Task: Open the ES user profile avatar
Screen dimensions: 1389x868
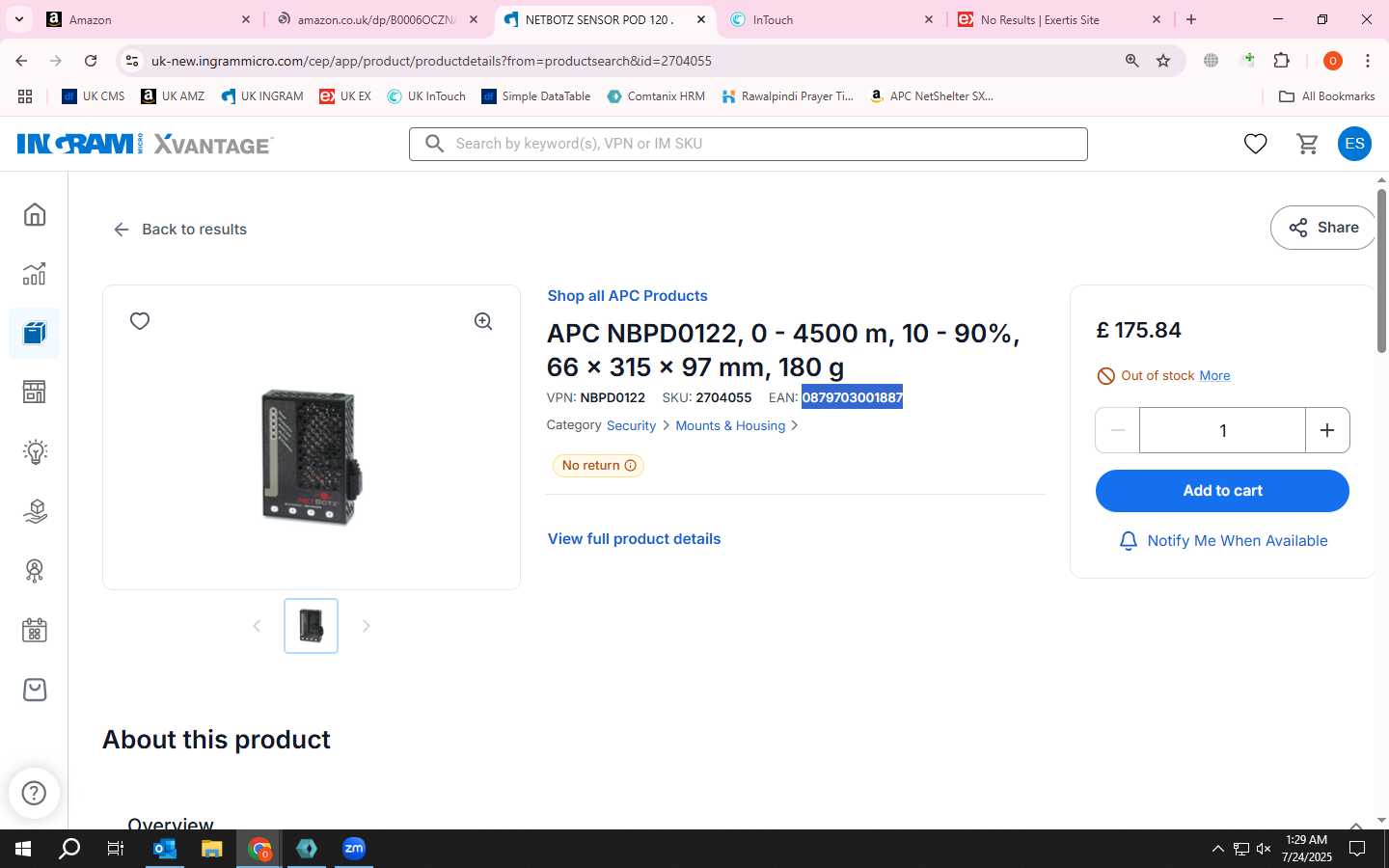Action: 1354,144
